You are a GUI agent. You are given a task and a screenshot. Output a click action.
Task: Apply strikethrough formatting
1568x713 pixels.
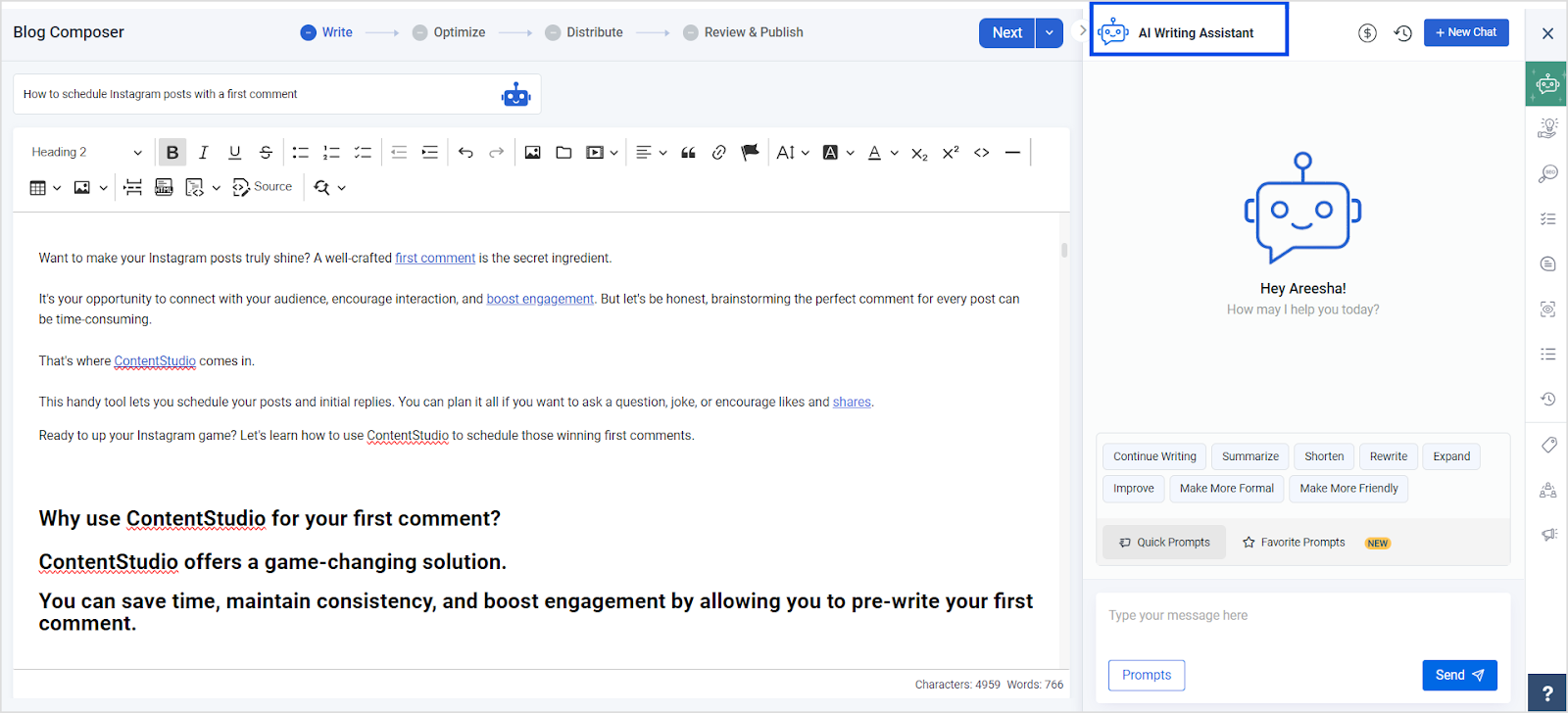coord(266,152)
